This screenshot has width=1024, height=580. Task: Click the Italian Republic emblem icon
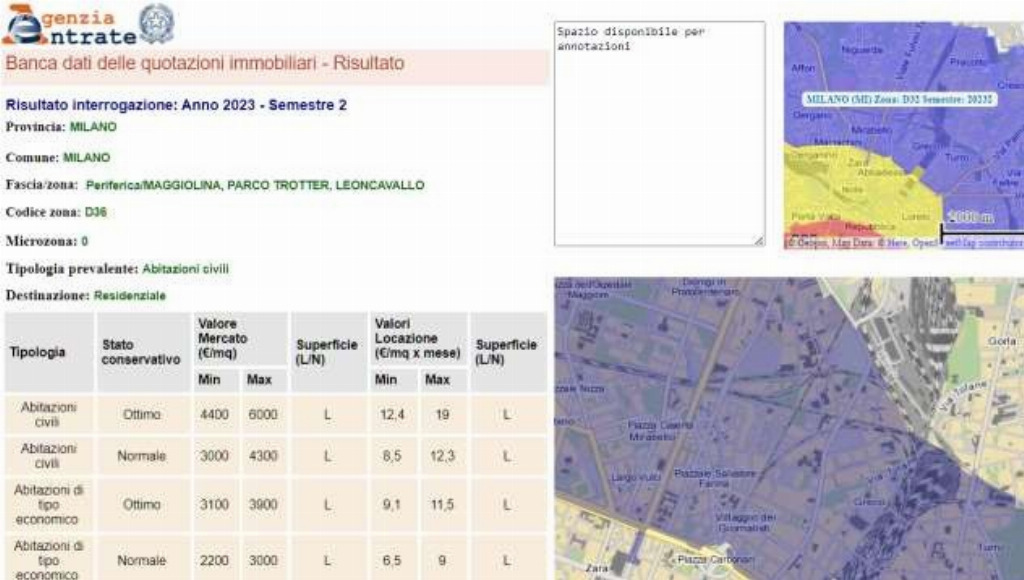(156, 24)
